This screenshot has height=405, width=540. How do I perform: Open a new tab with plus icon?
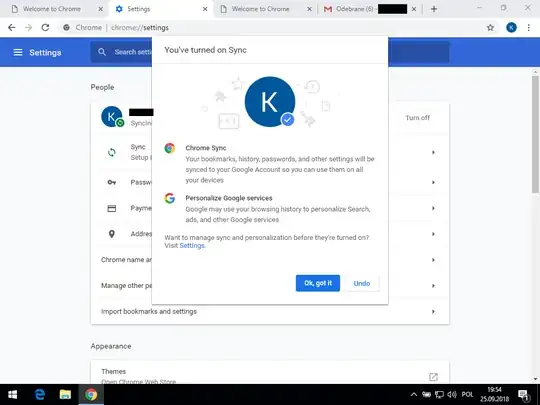(434, 9)
